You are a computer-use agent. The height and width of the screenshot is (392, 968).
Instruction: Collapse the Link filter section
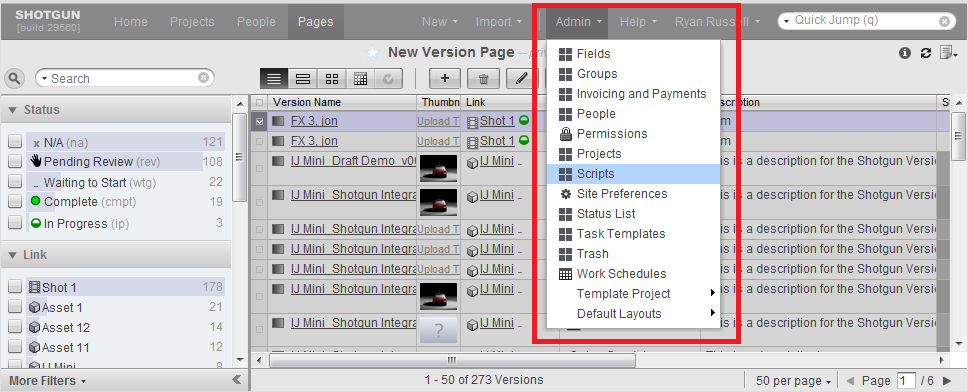[13, 255]
